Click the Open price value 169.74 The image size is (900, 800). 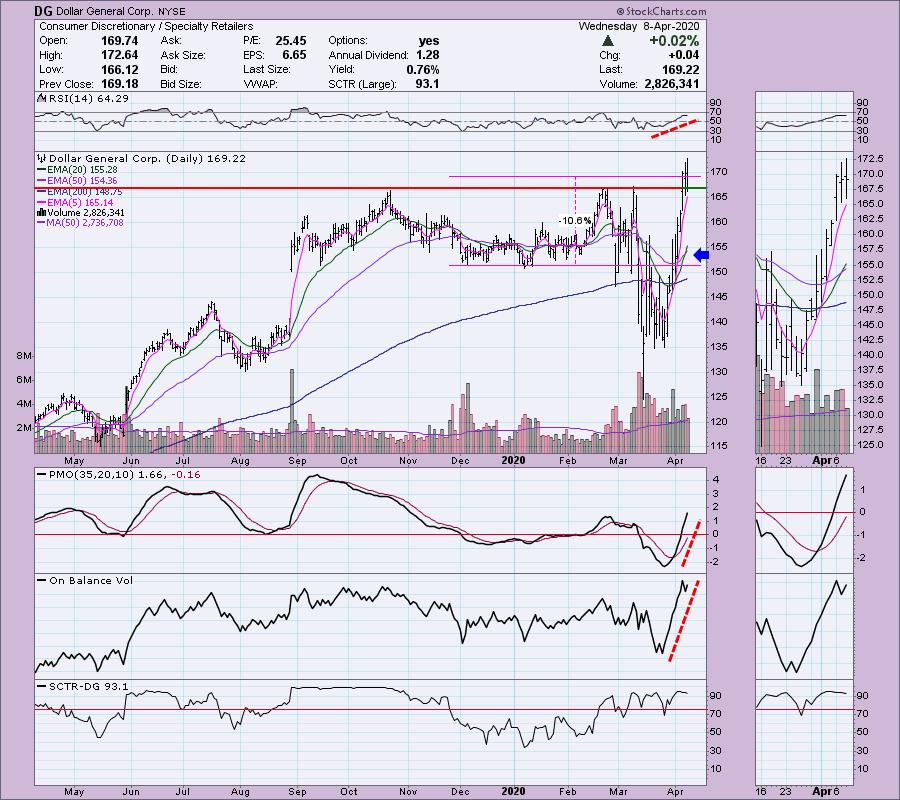(x=119, y=41)
